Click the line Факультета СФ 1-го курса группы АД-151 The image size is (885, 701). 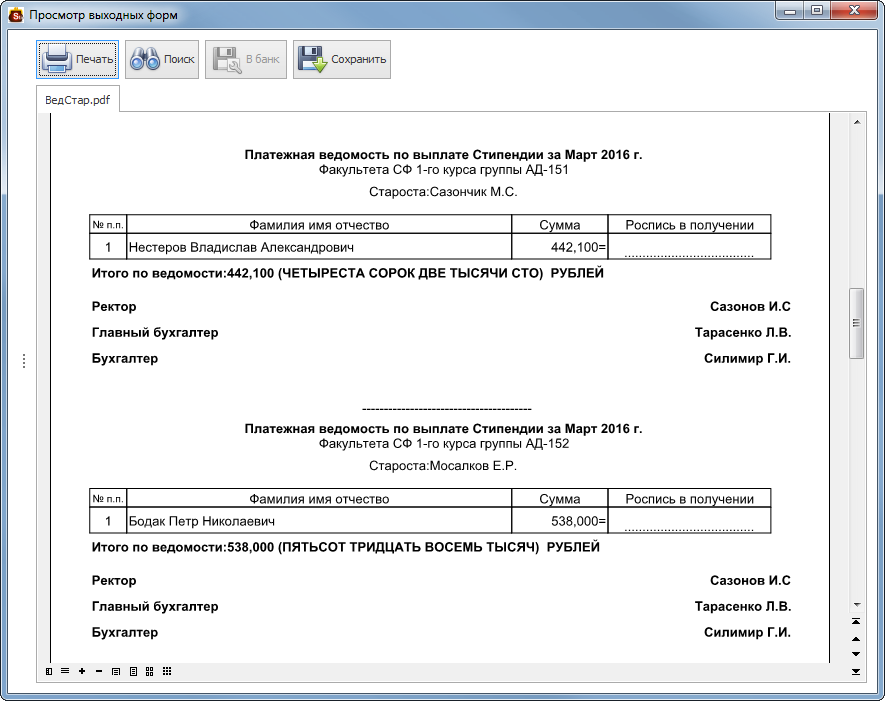click(x=444, y=170)
